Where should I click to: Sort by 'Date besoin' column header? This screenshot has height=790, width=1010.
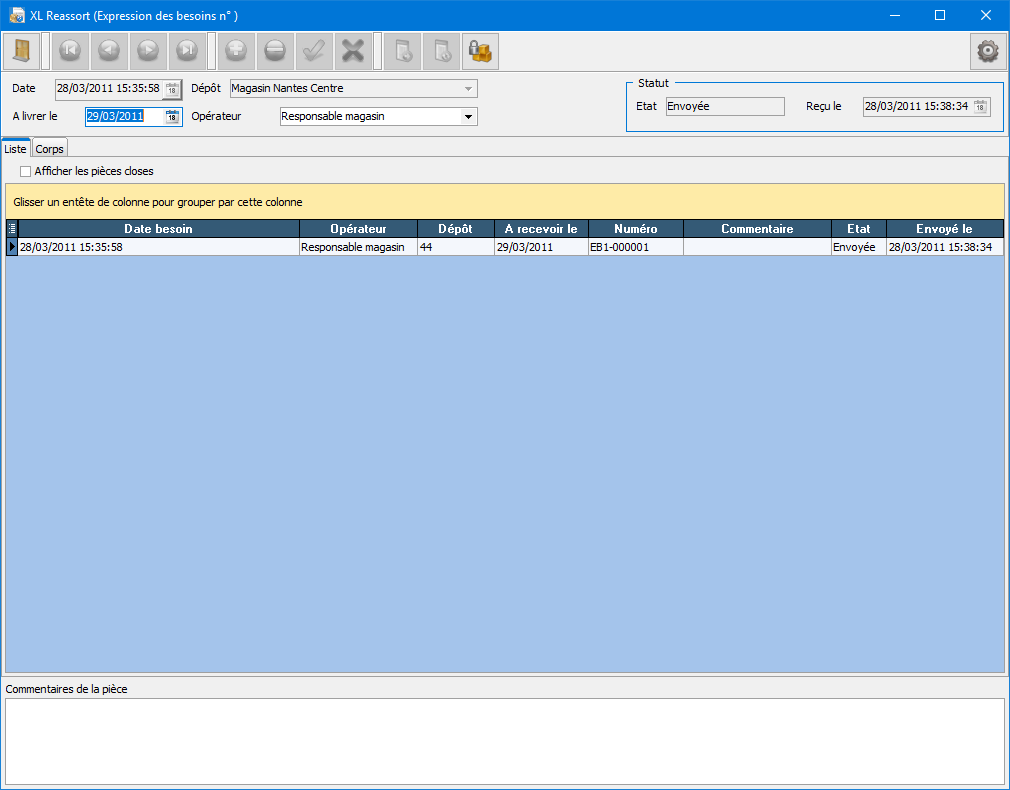158,229
